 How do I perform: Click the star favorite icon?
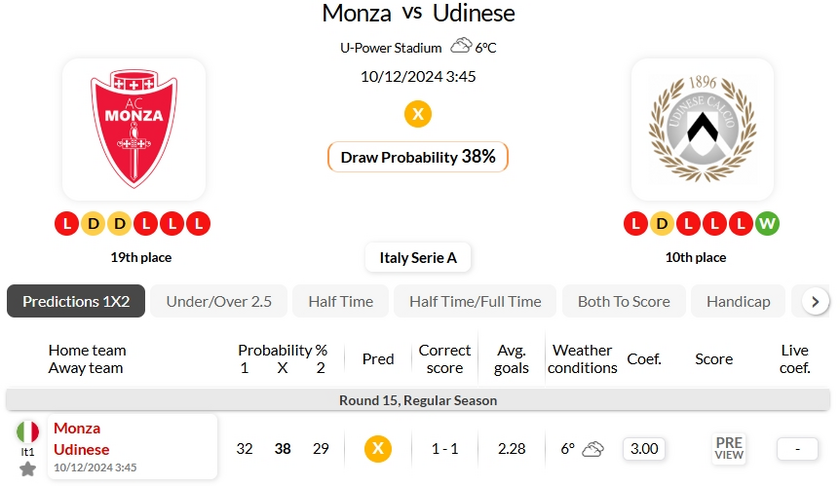28,469
